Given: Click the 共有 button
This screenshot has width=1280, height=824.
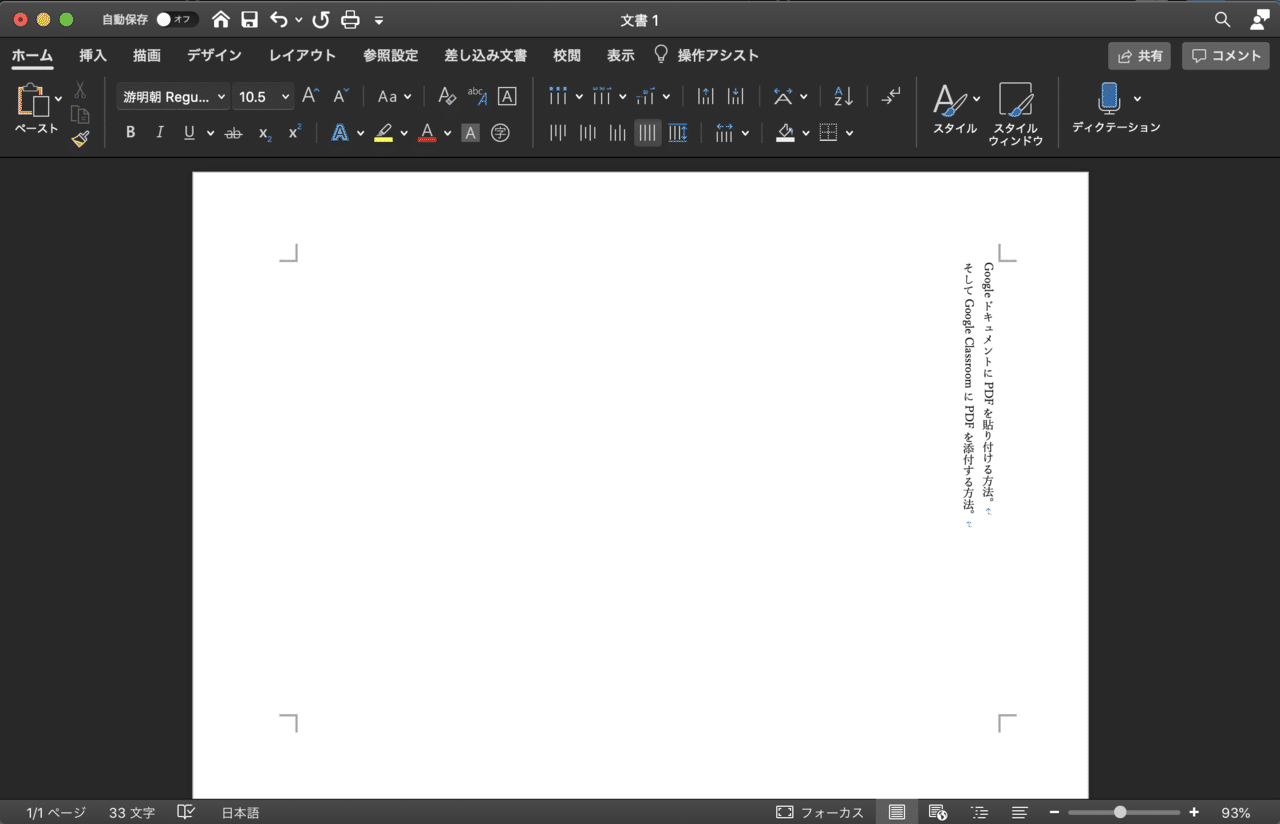Looking at the screenshot, I should pyautogui.click(x=1139, y=56).
